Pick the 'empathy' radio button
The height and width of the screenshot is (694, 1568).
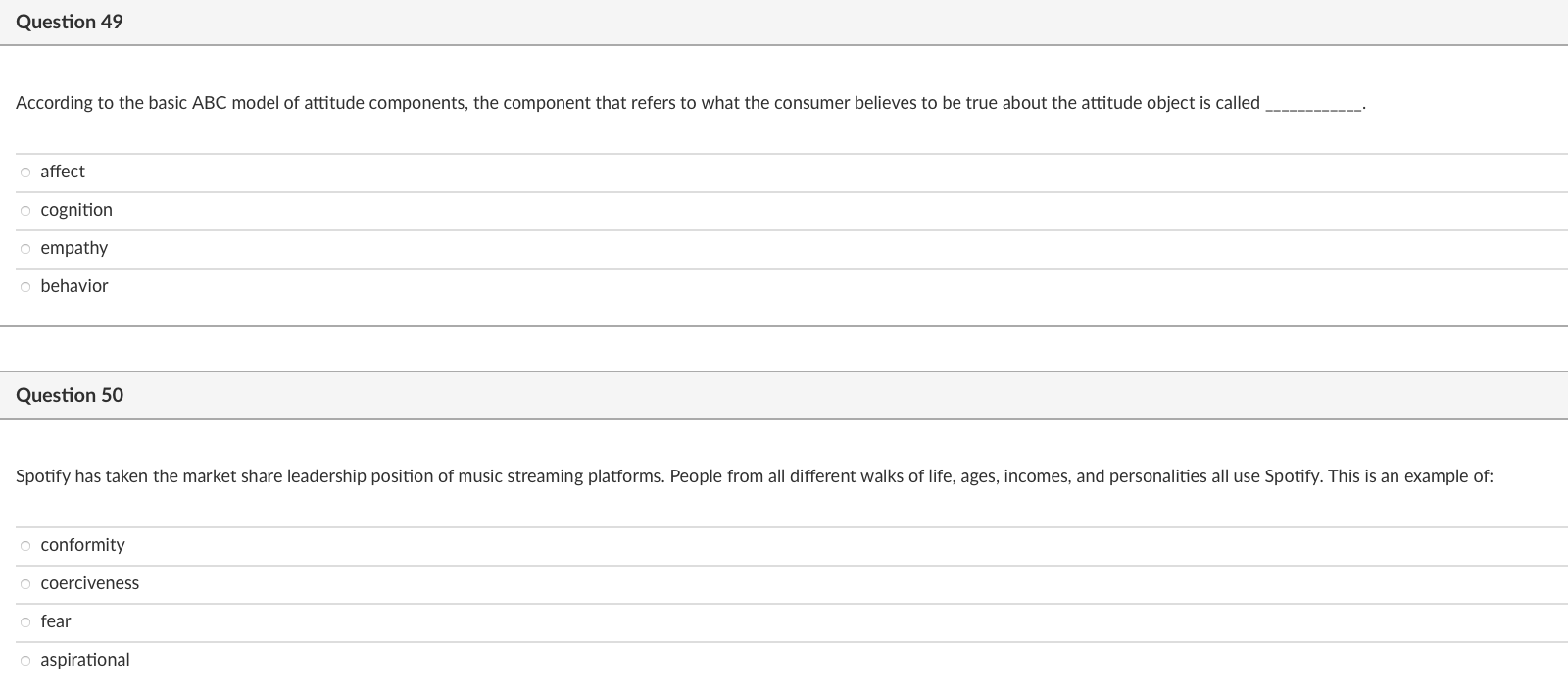tap(25, 249)
